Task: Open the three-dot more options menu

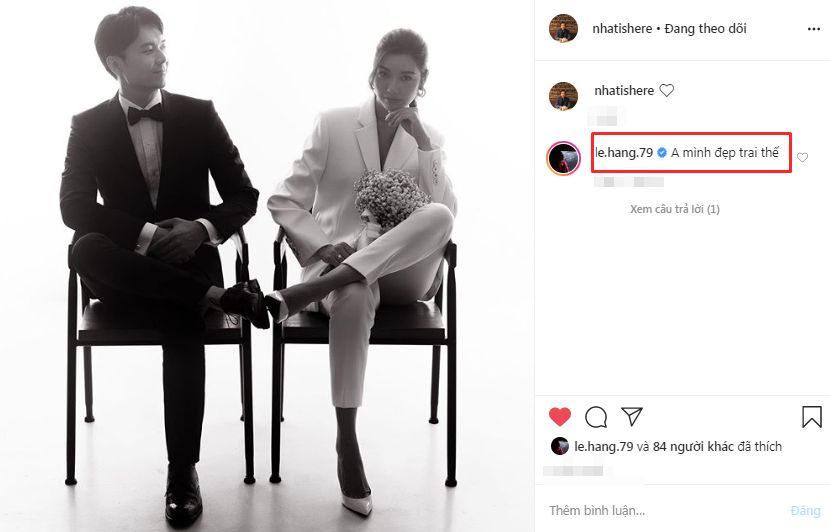Action: (x=813, y=29)
